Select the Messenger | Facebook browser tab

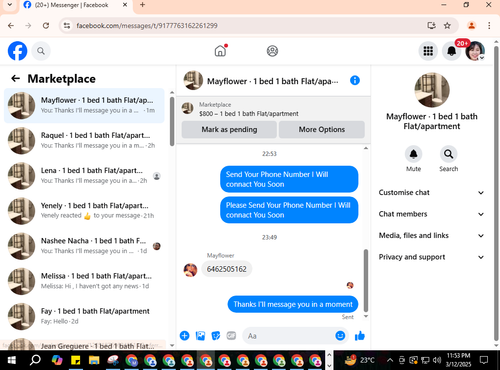(76, 5)
